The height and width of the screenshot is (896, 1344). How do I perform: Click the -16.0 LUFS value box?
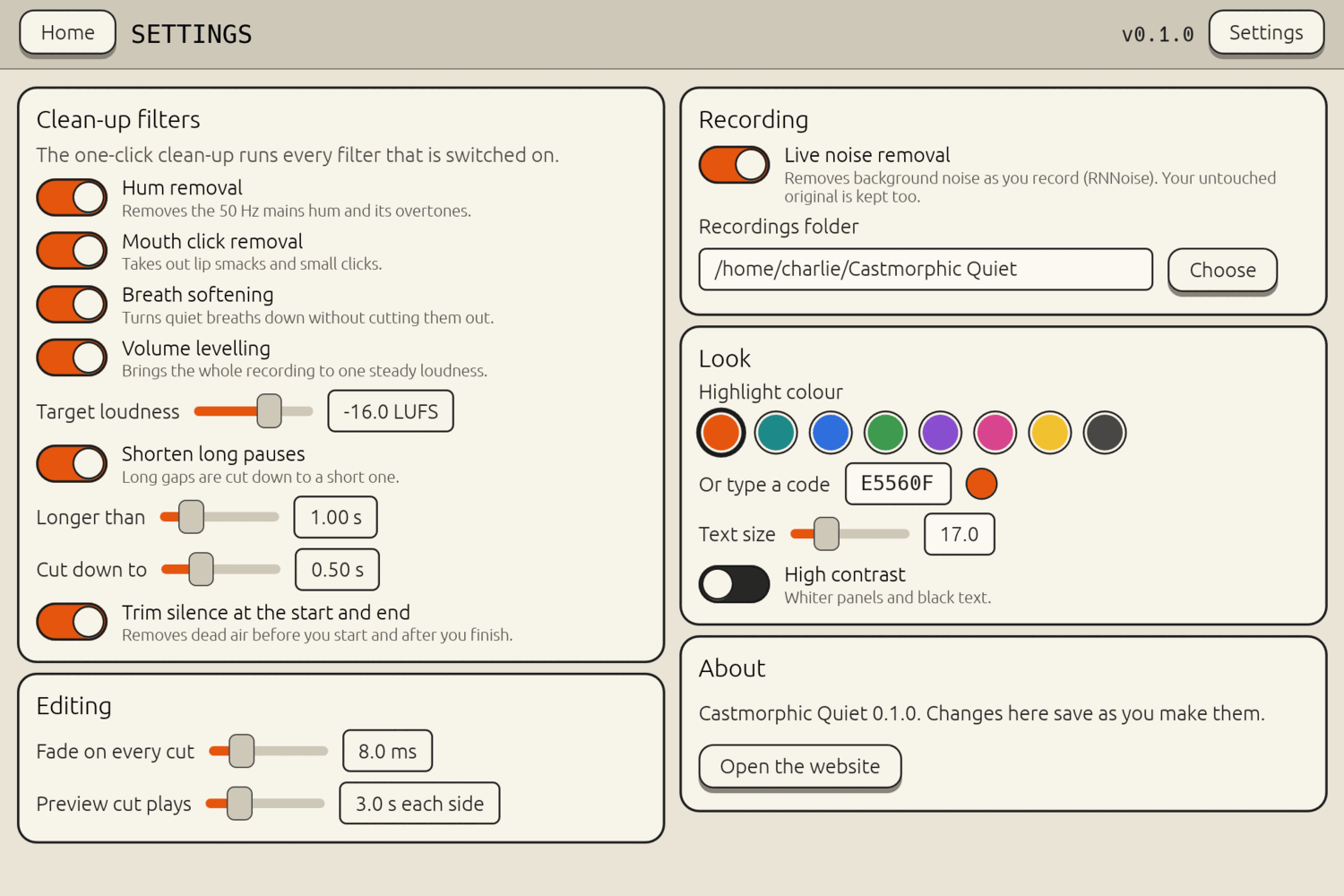pyautogui.click(x=391, y=411)
